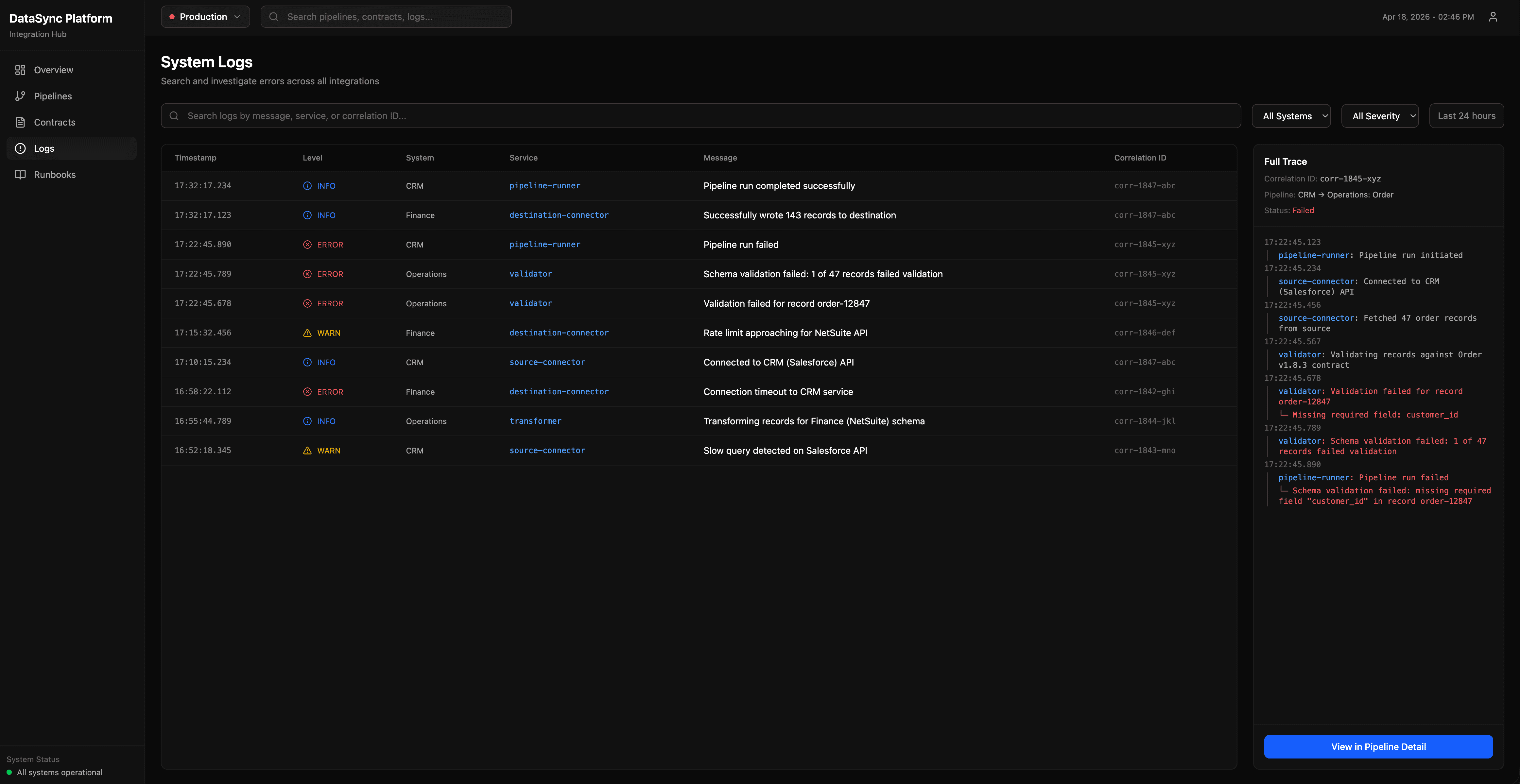The width and height of the screenshot is (1520, 784).
Task: Select message 'Successfully wrote 143 records to destination'
Action: click(800, 215)
